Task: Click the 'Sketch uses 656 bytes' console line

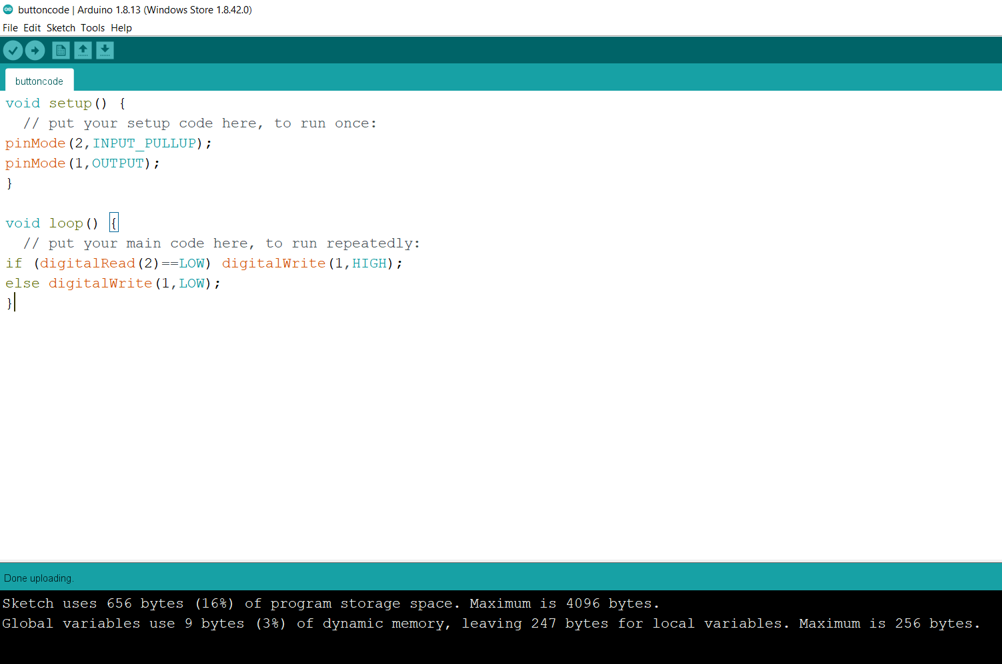Action: click(x=330, y=604)
